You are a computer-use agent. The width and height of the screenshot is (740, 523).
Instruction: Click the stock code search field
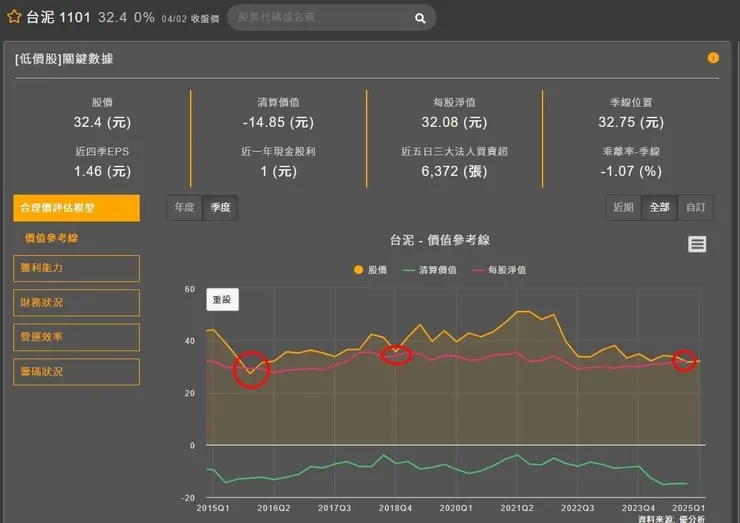click(x=331, y=17)
